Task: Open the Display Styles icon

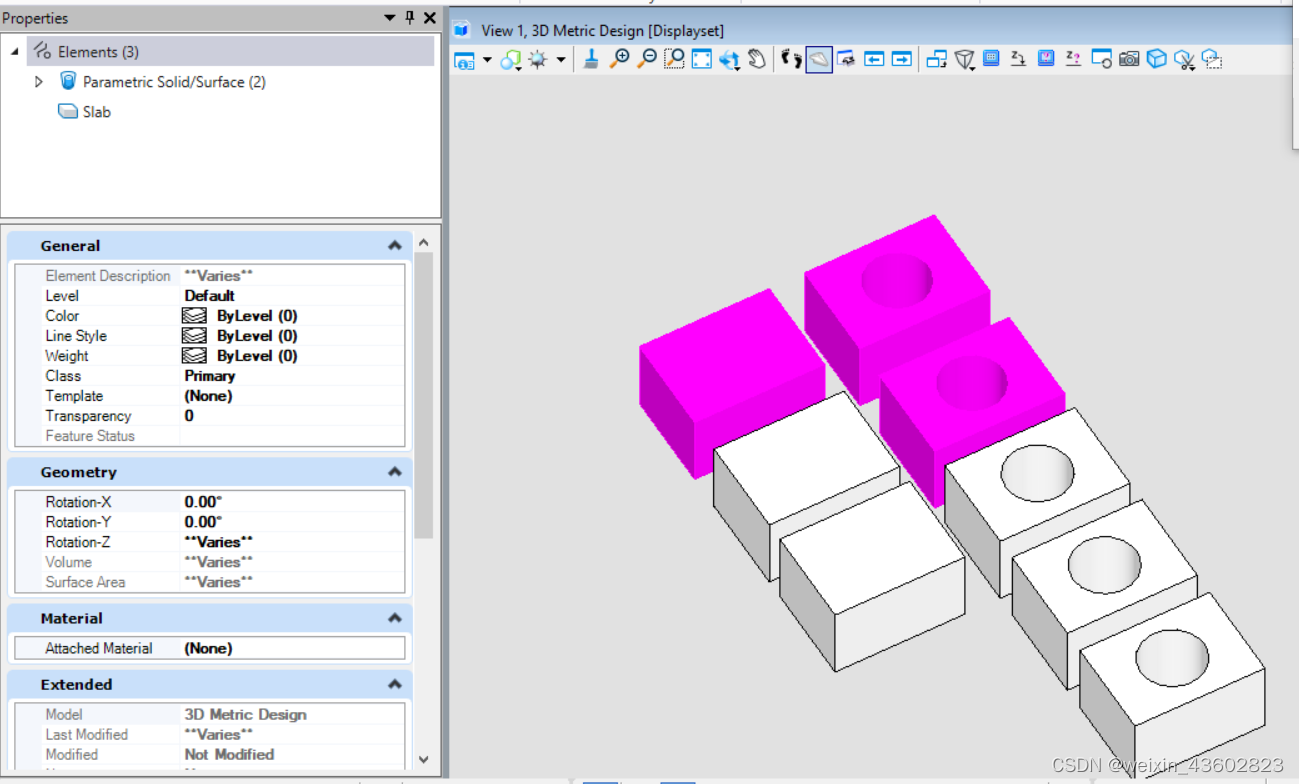Action: point(511,60)
